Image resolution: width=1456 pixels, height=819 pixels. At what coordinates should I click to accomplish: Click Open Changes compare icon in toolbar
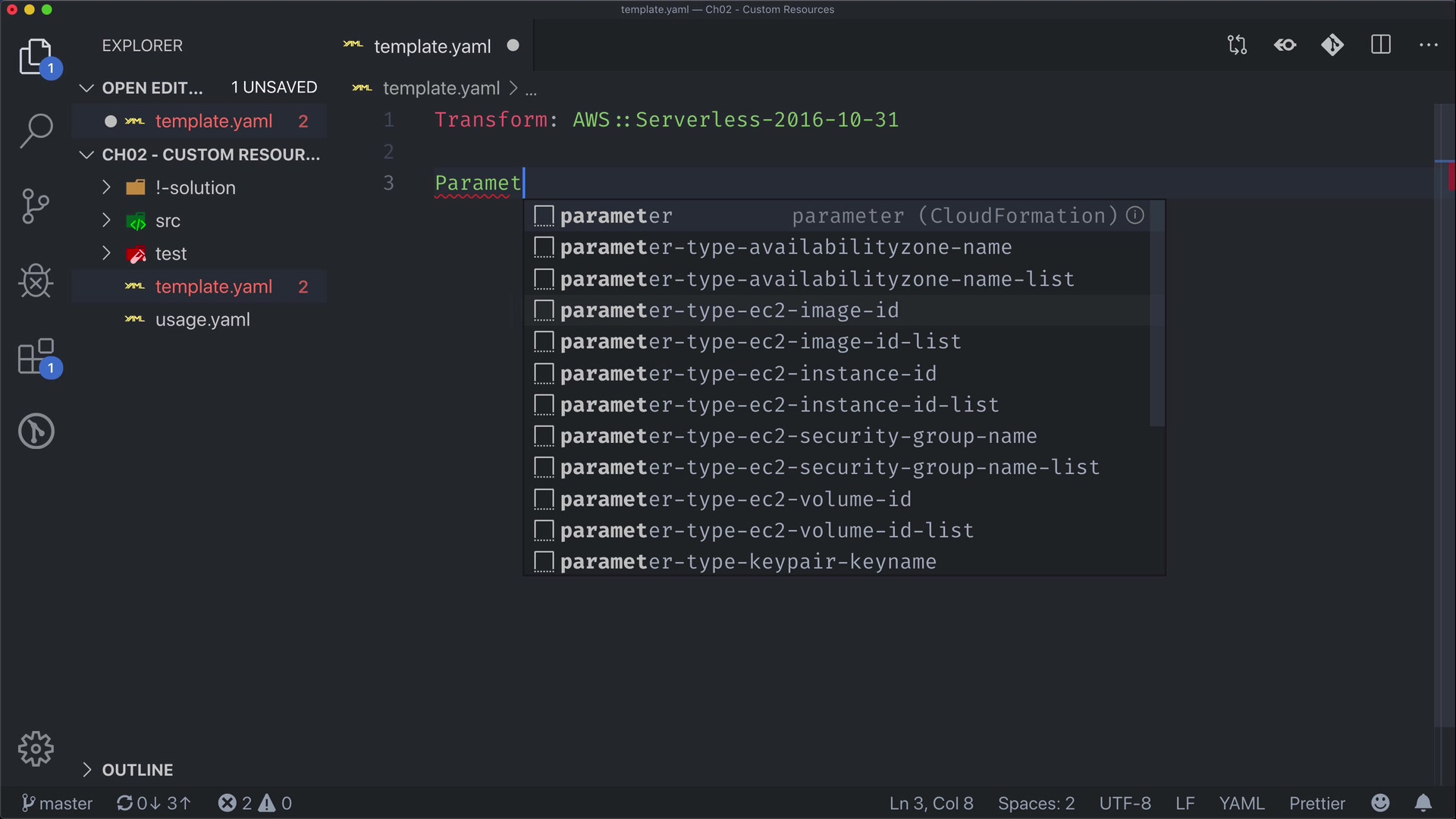(1237, 45)
